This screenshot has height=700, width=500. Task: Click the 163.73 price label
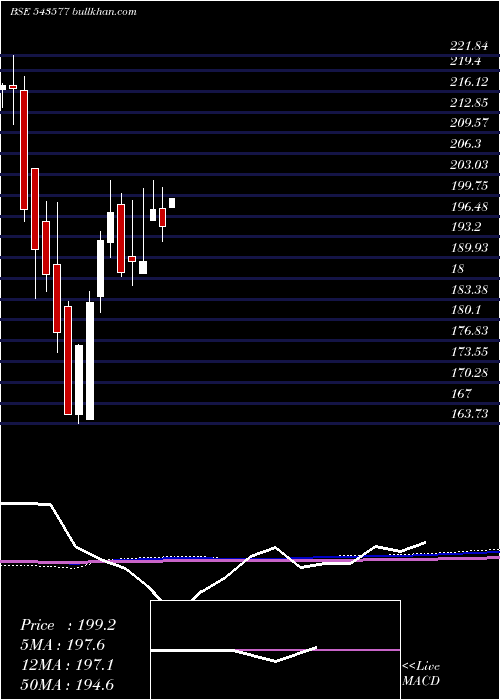469,414
